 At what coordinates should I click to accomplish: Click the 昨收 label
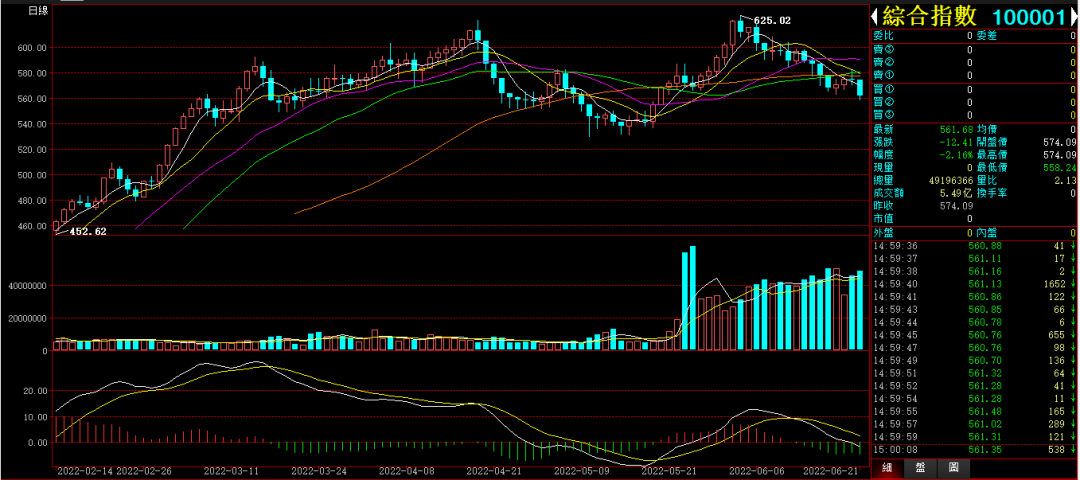click(882, 206)
